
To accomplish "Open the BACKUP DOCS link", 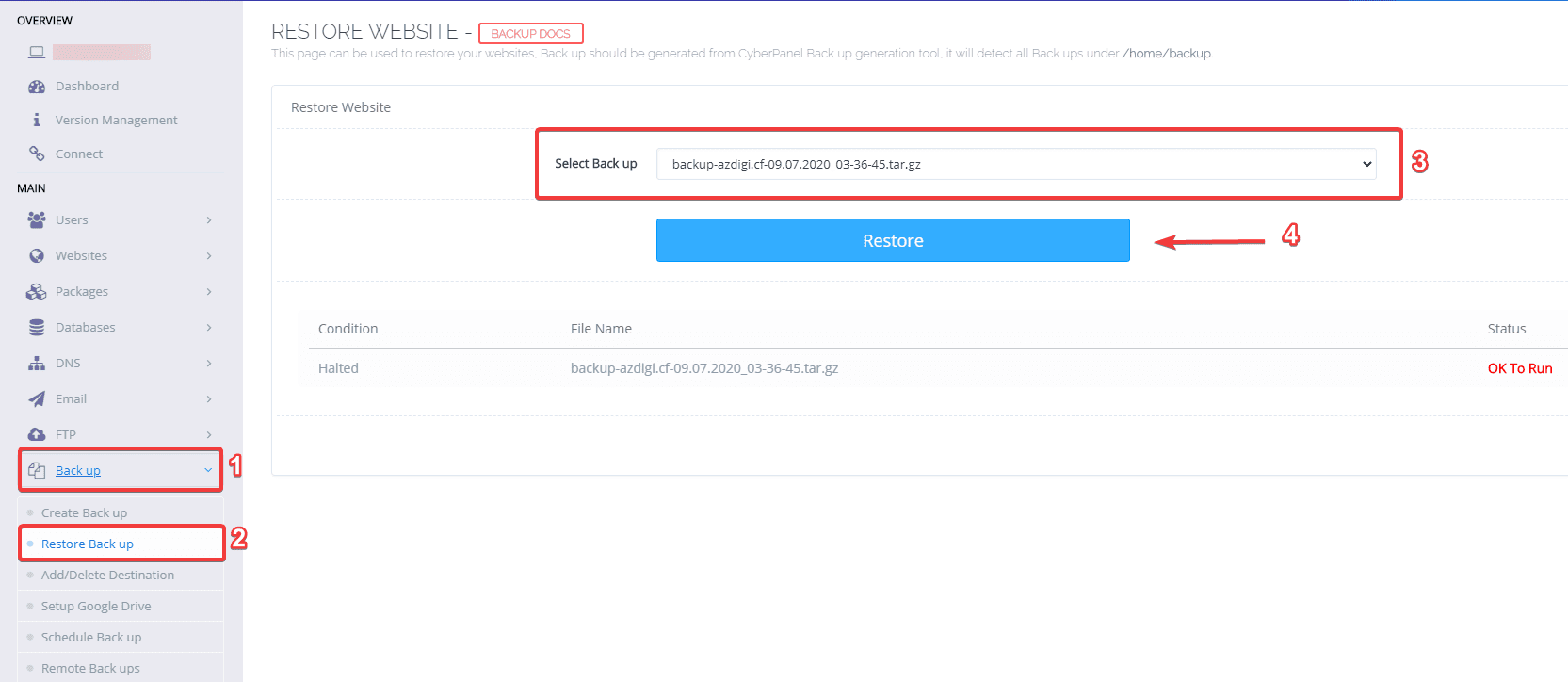I will click(530, 34).
